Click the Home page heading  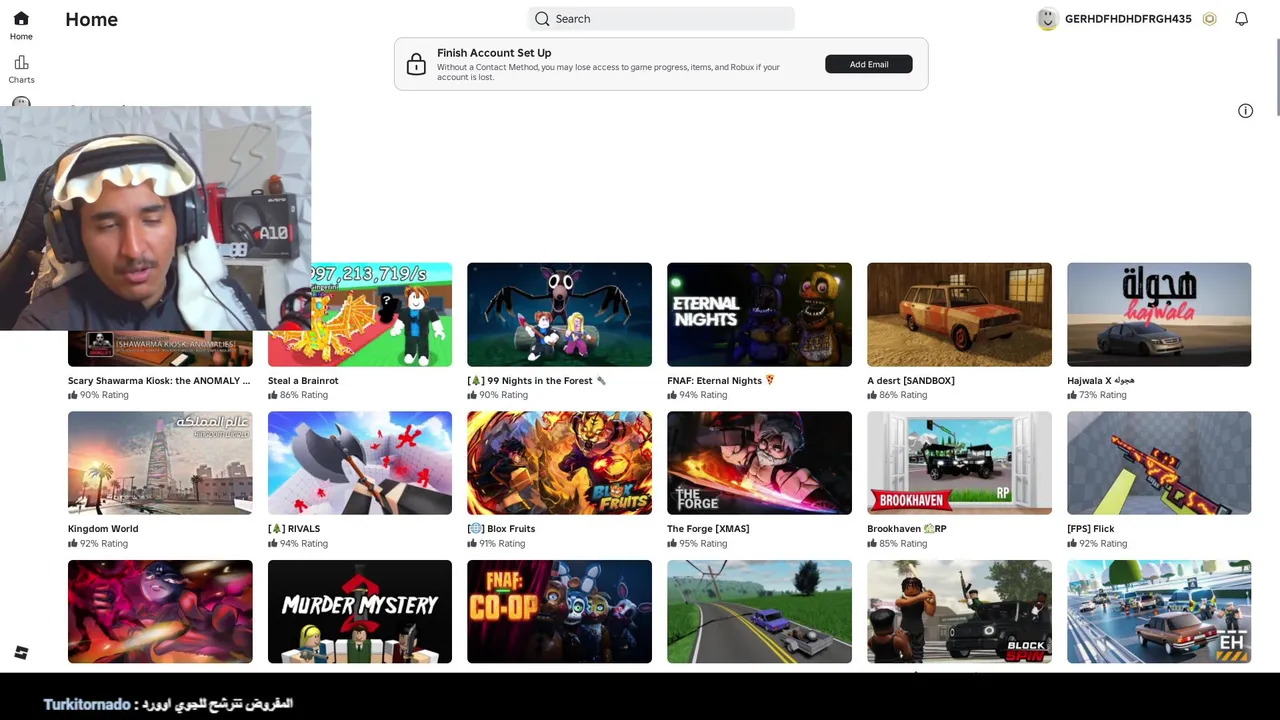tap(91, 19)
